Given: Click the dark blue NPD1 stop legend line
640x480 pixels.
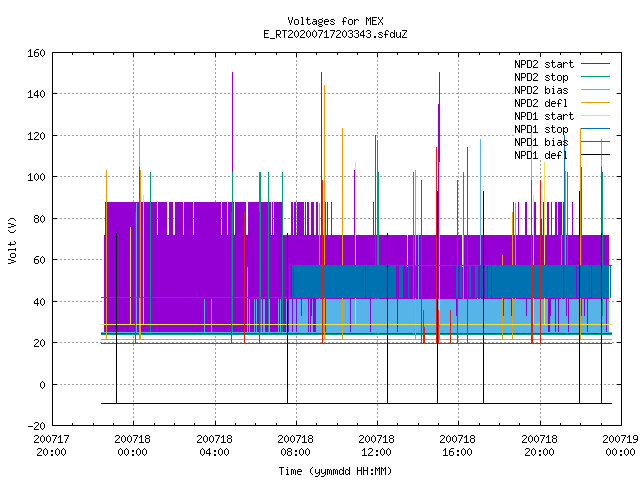Looking at the screenshot, I should click(595, 129).
